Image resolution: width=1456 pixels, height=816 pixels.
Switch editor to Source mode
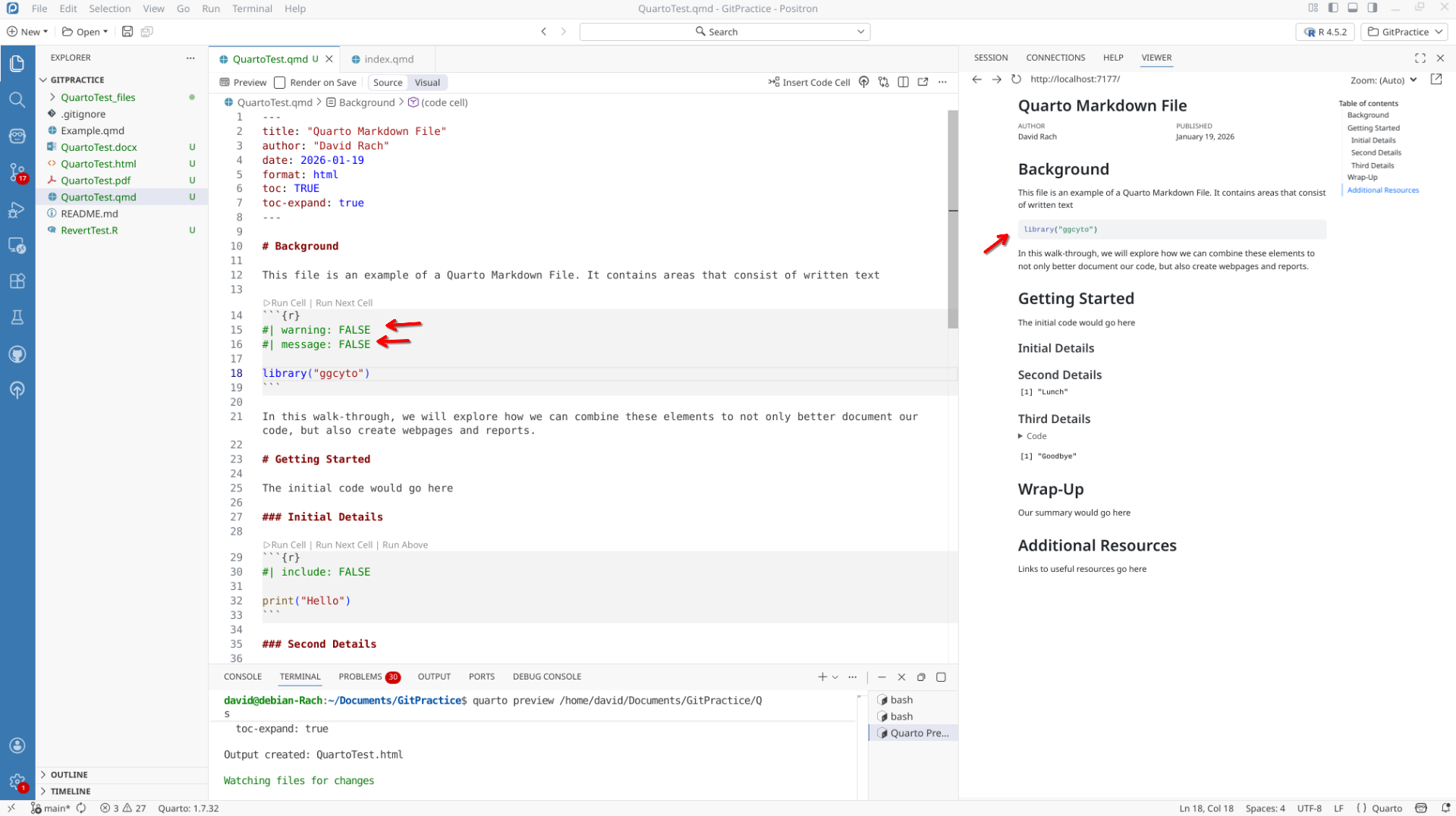tap(388, 83)
